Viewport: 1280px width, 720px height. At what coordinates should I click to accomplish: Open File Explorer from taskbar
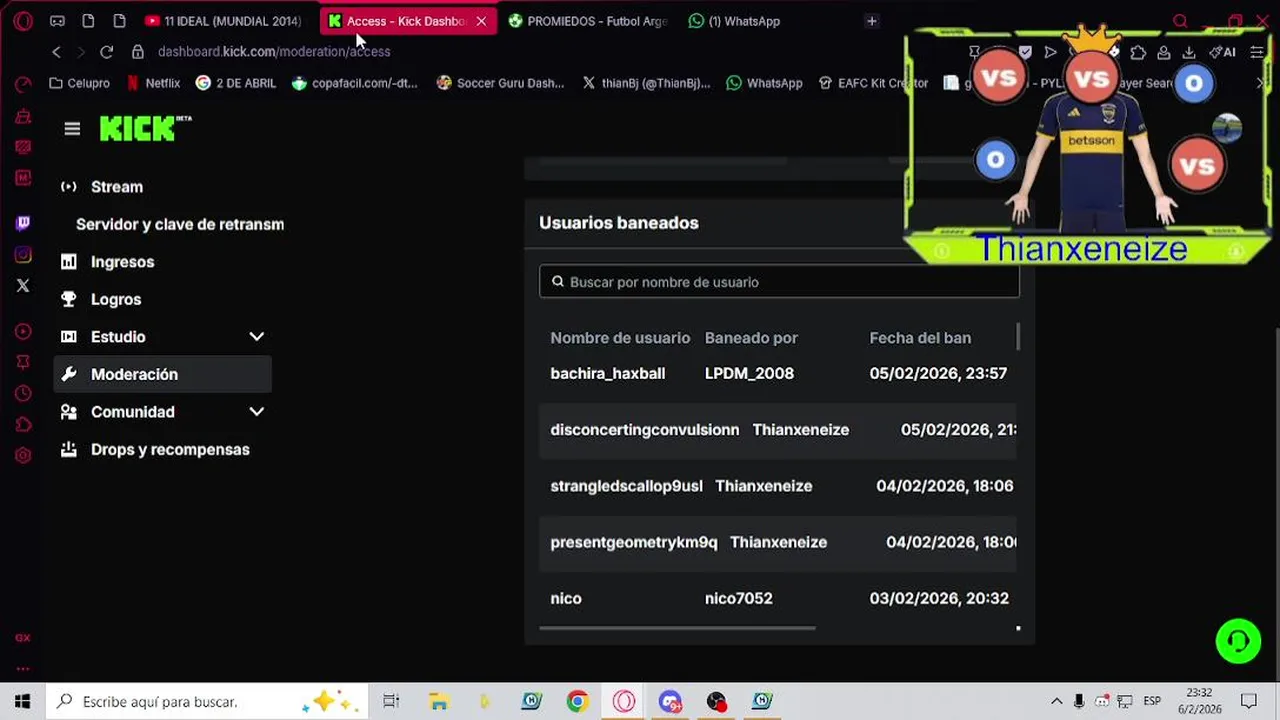click(x=438, y=701)
